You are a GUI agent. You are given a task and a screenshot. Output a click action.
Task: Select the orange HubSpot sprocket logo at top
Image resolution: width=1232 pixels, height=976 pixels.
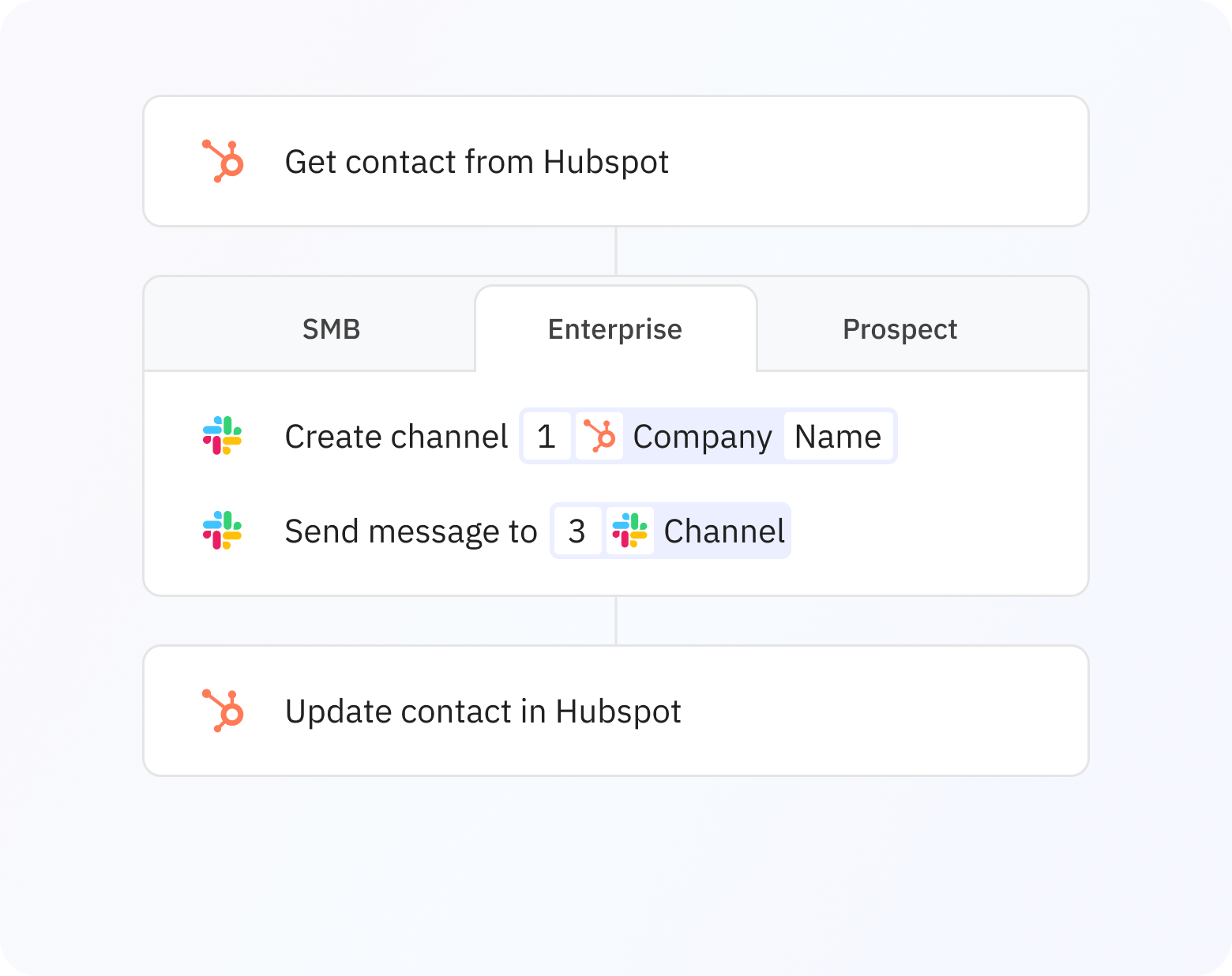(223, 160)
